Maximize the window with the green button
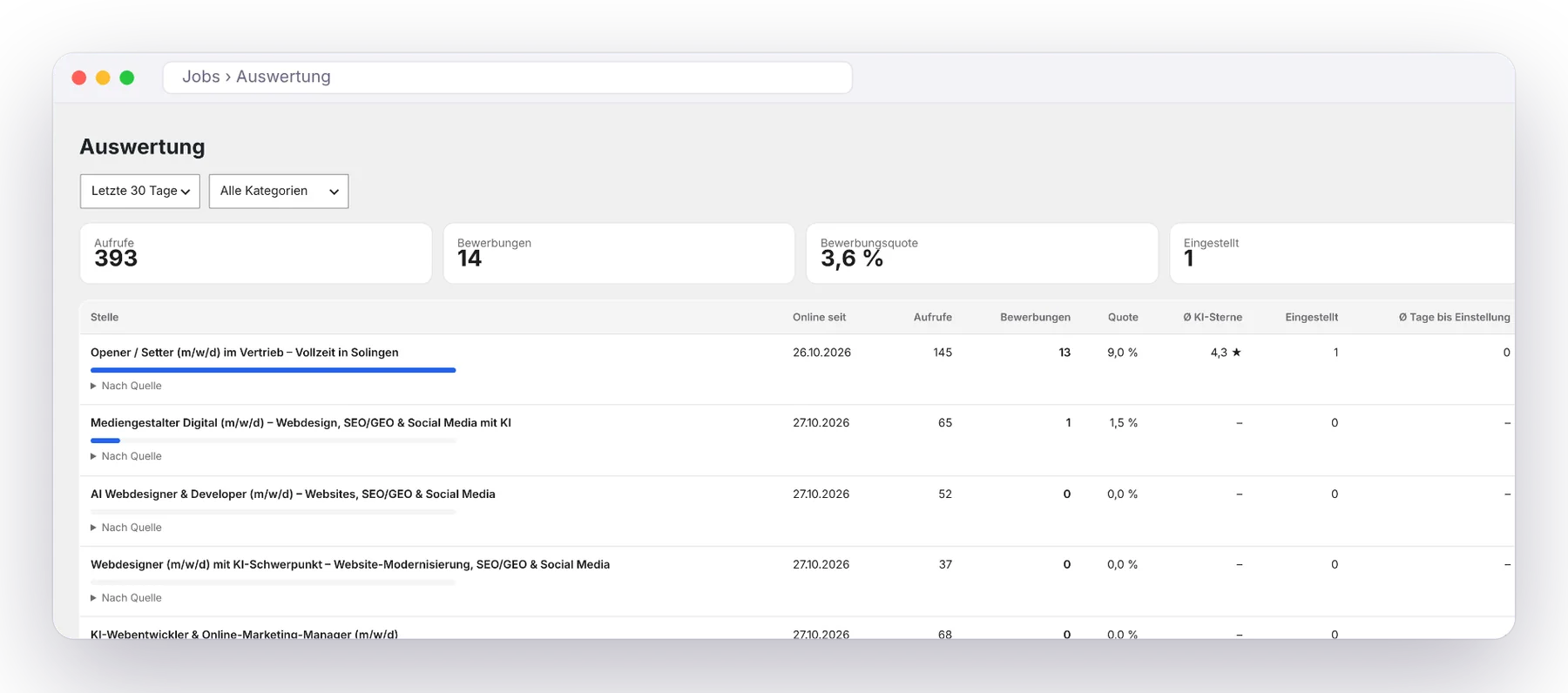This screenshot has height=693, width=1568. click(127, 77)
